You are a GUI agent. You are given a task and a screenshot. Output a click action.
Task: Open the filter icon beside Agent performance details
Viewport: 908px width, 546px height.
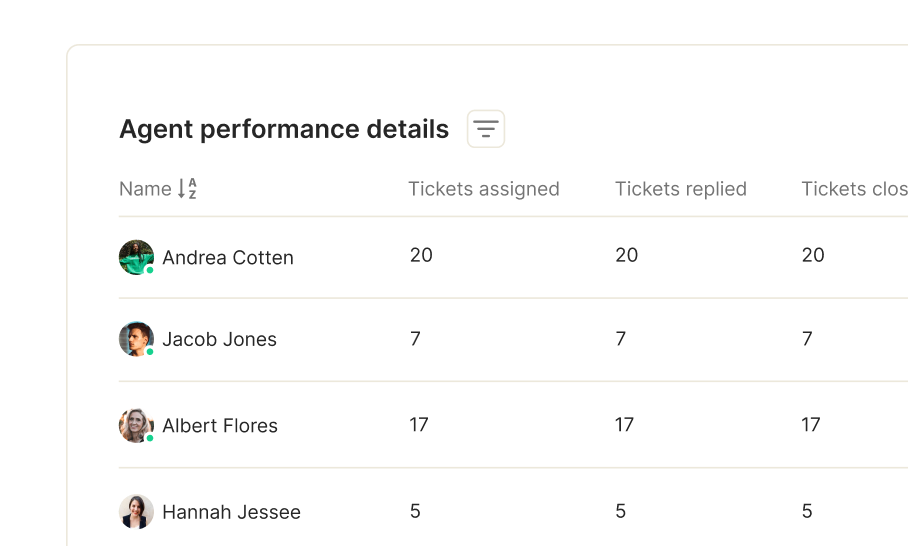pyautogui.click(x=486, y=129)
